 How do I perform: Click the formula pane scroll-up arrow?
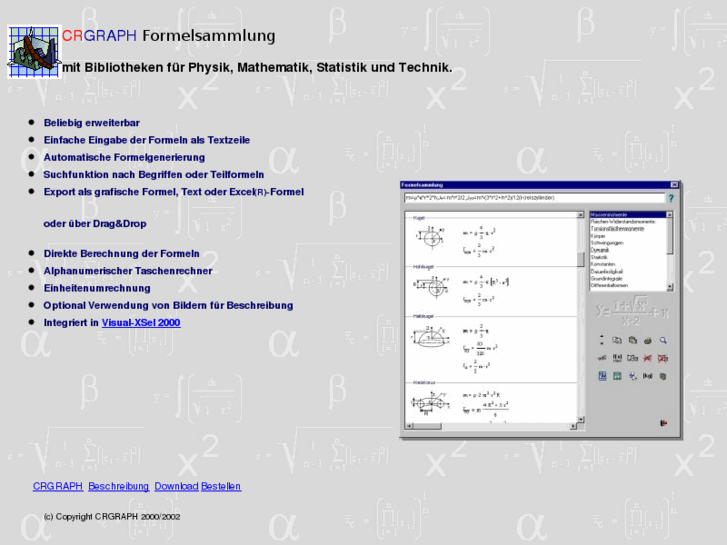(x=580, y=215)
